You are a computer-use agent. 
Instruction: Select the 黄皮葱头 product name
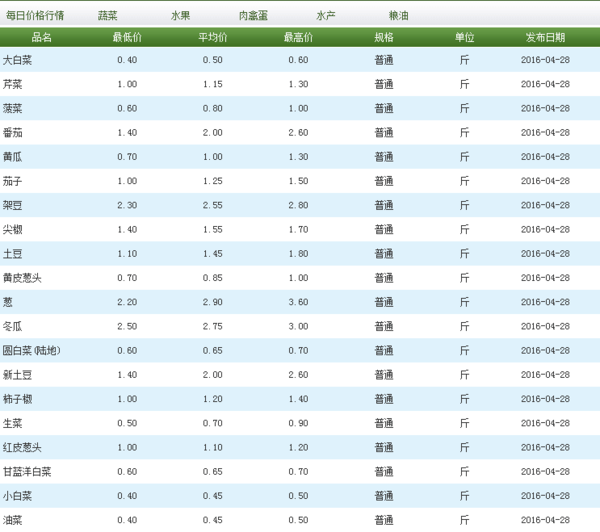[22, 277]
